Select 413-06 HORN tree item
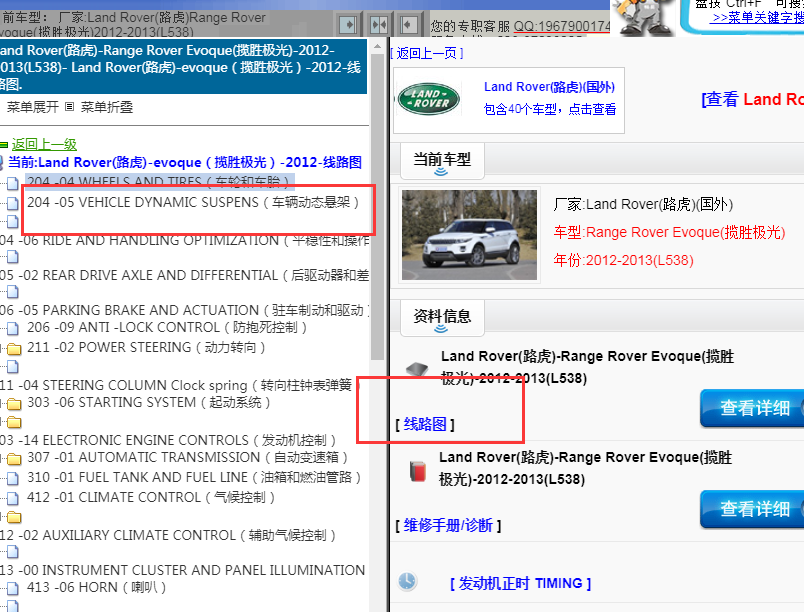This screenshot has height=612, width=804. coord(96,587)
